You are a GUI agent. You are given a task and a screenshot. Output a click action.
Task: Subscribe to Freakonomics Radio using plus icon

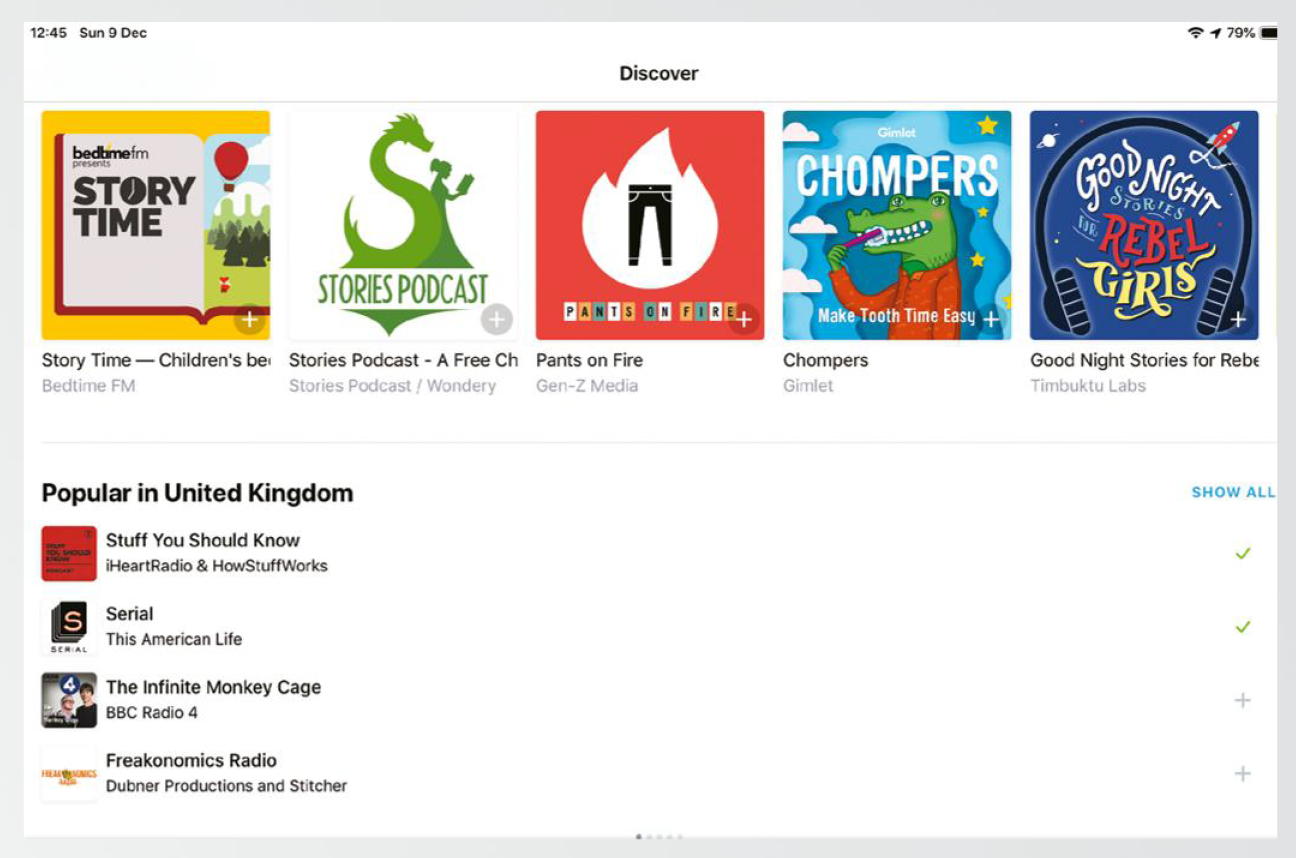(x=1242, y=773)
